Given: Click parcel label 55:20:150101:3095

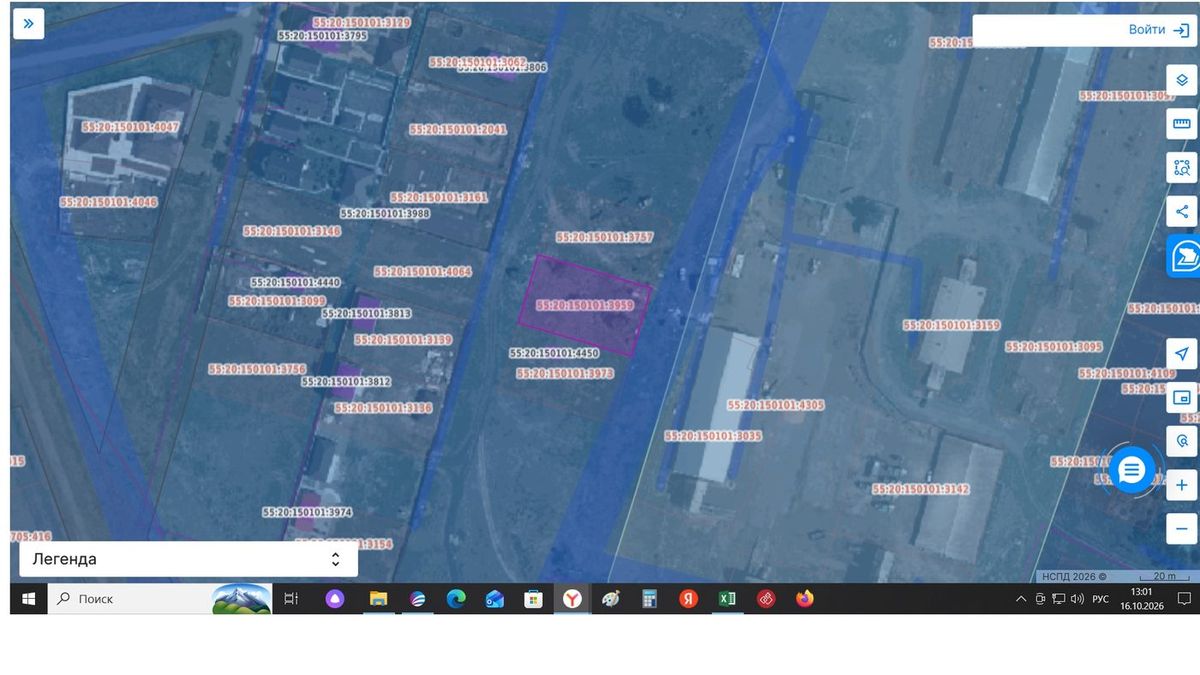Looking at the screenshot, I should click(x=1054, y=347).
